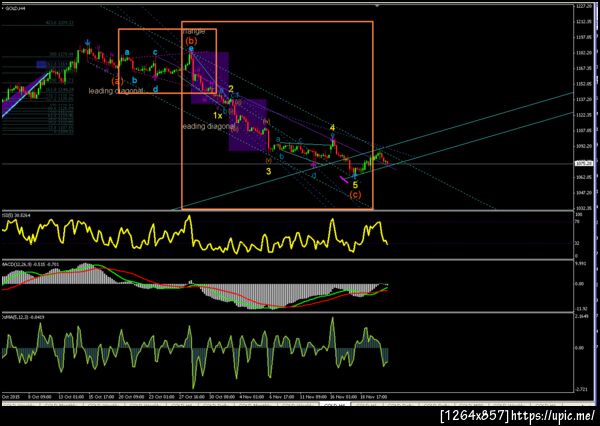Select the orange (c) wave label
The height and width of the screenshot is (426, 600).
click(355, 195)
